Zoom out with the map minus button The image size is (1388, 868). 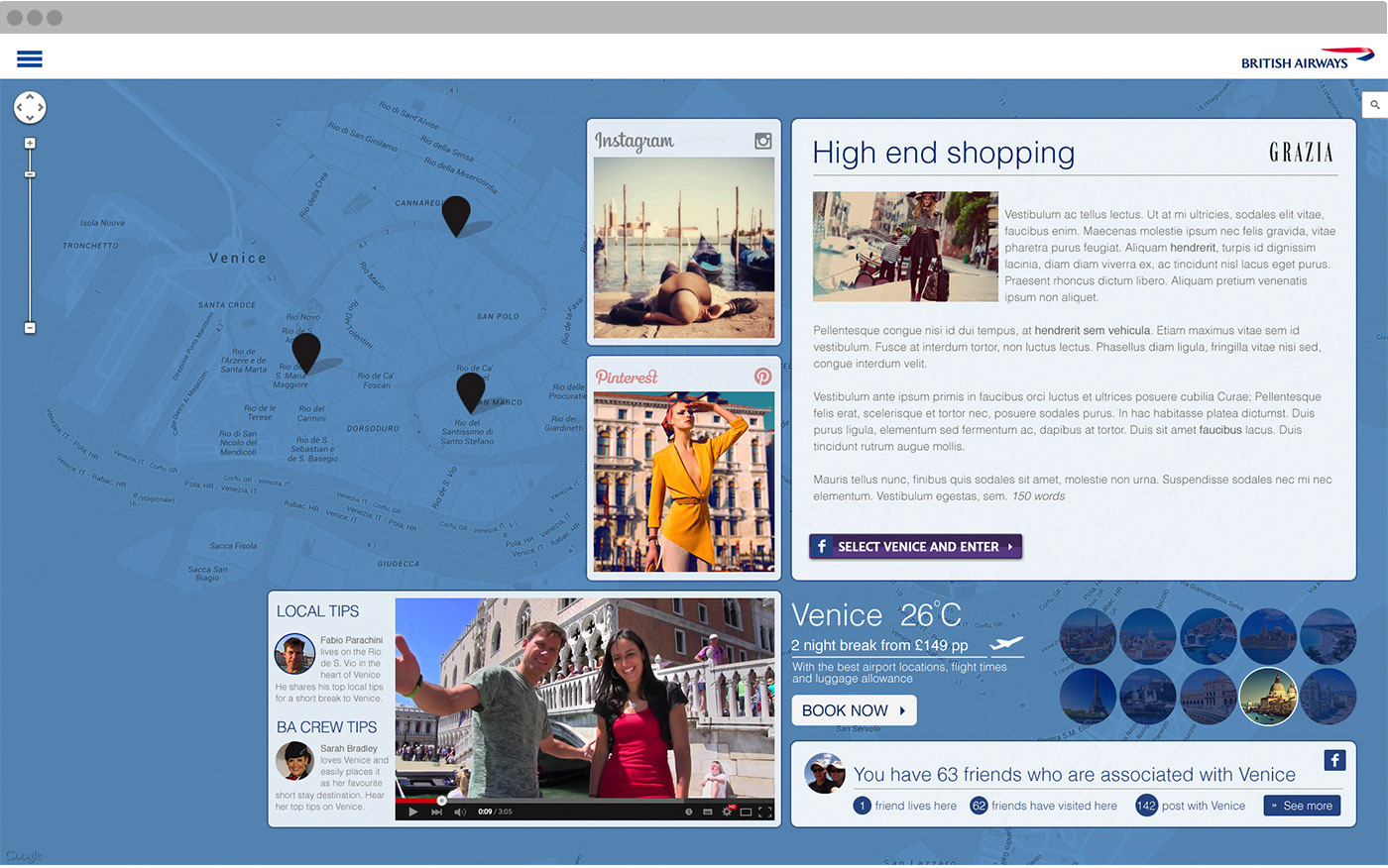tap(30, 328)
